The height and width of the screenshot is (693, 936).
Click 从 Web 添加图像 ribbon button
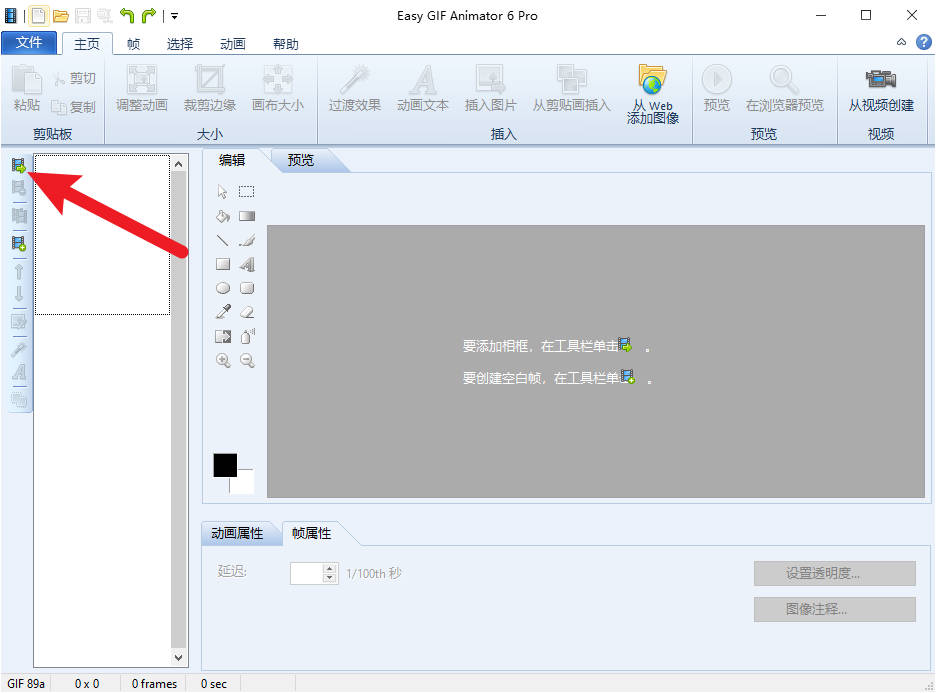coord(652,94)
